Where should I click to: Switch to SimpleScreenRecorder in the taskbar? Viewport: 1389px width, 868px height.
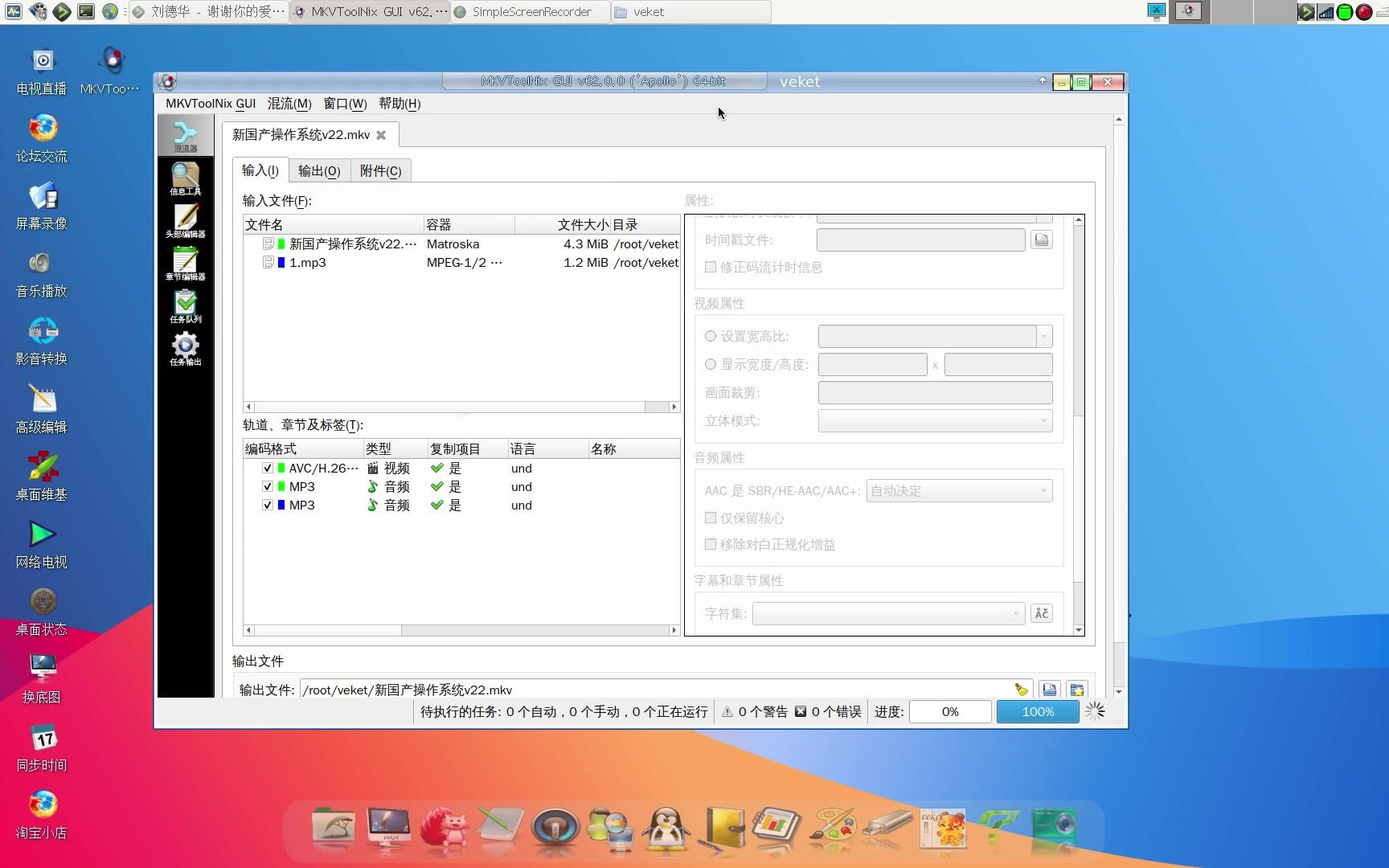point(531,11)
